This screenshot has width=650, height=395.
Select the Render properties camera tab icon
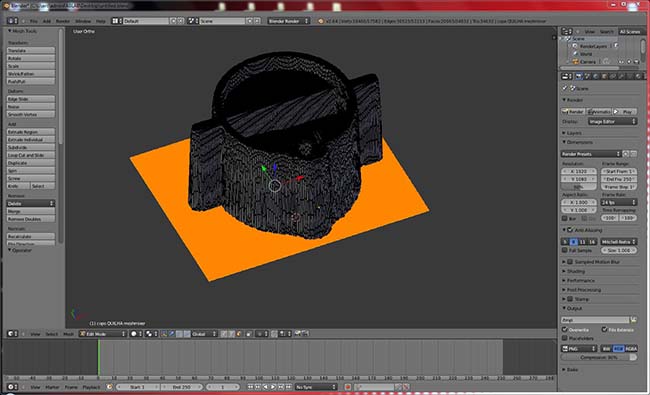pos(579,76)
